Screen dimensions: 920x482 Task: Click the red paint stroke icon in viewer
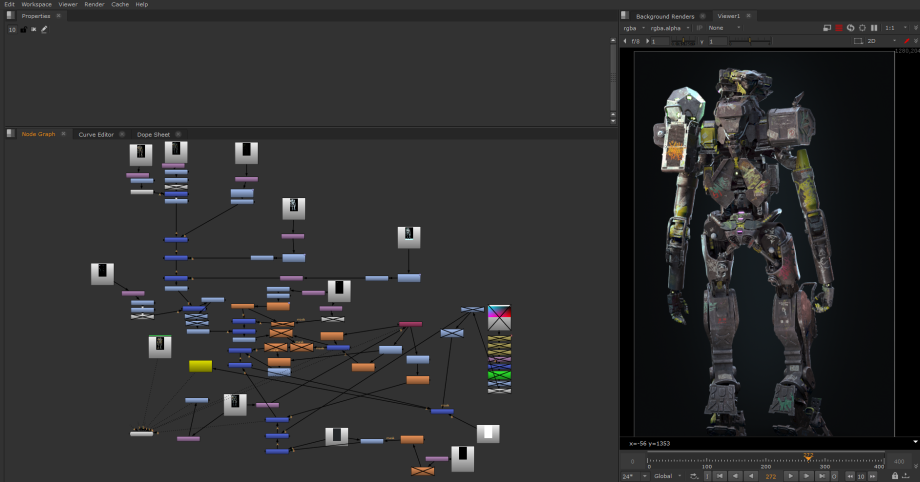pos(907,41)
